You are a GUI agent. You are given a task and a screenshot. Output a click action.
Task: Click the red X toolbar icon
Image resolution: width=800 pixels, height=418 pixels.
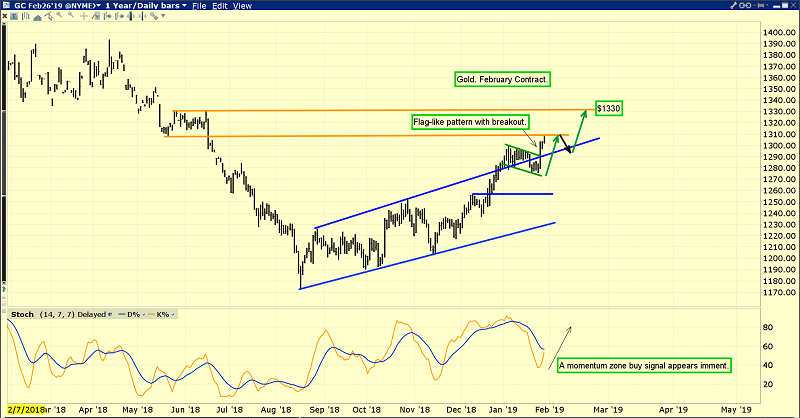[x=5, y=16]
